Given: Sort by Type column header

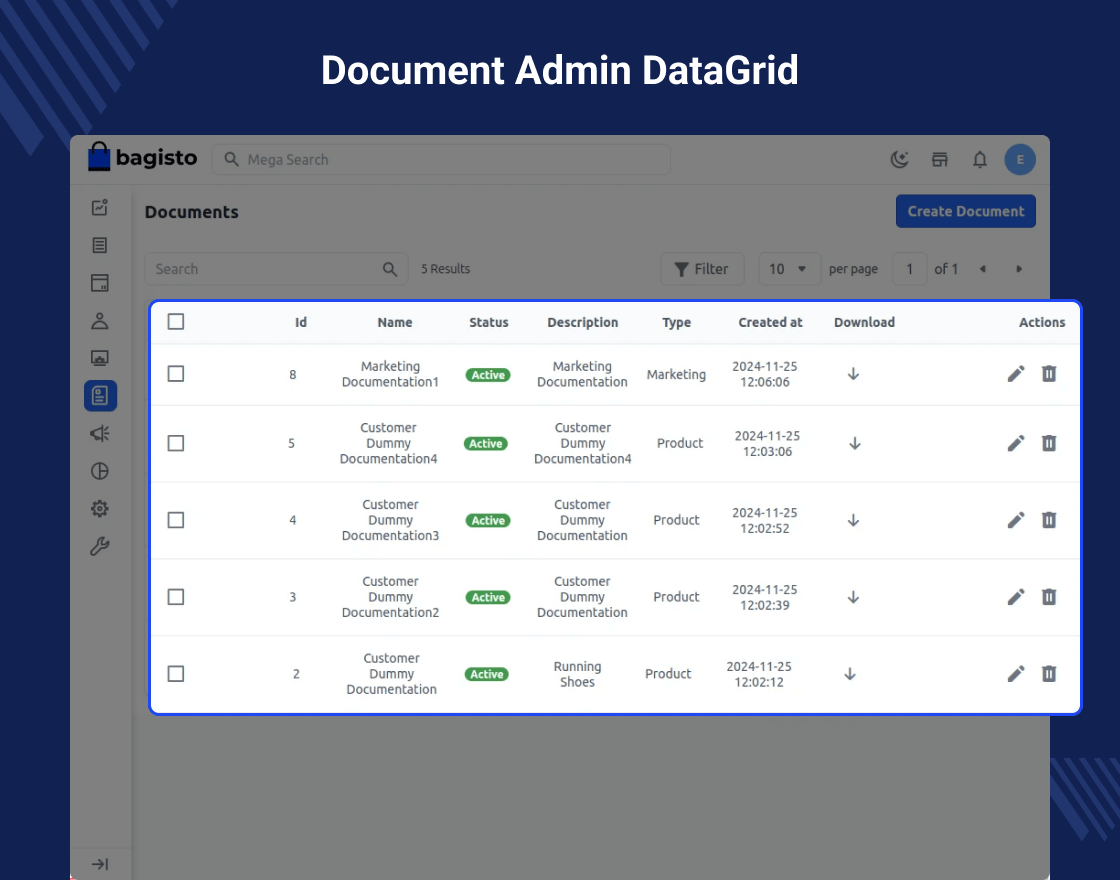Looking at the screenshot, I should (x=676, y=323).
